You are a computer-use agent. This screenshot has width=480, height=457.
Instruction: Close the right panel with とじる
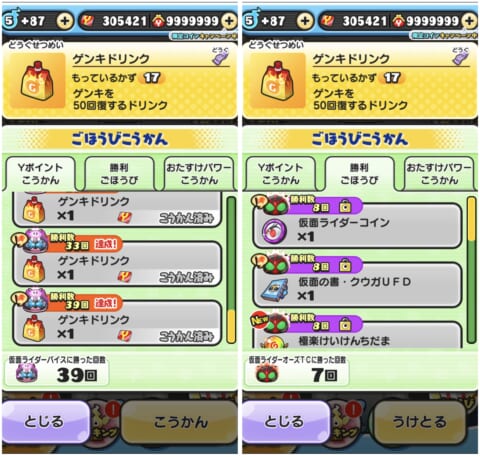point(285,422)
